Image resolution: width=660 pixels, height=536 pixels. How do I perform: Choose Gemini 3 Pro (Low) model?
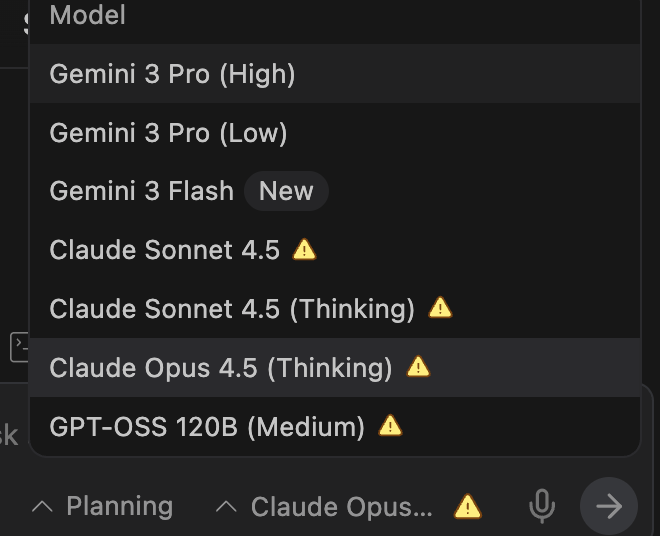(x=168, y=132)
